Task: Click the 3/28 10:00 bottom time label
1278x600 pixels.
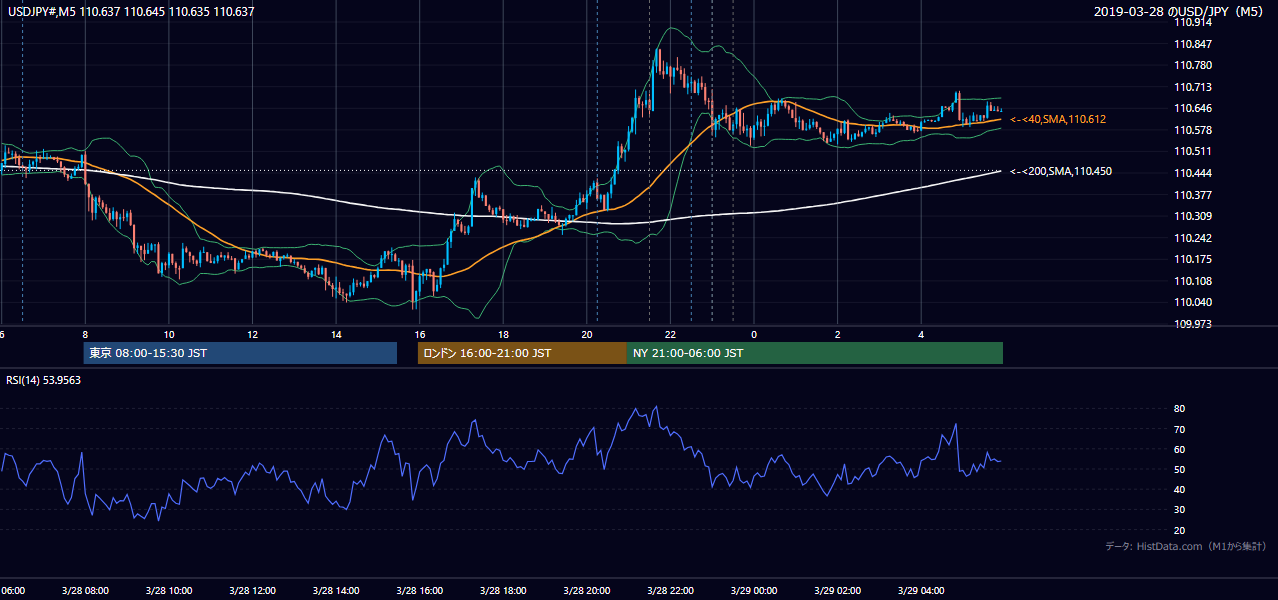Action: click(168, 591)
